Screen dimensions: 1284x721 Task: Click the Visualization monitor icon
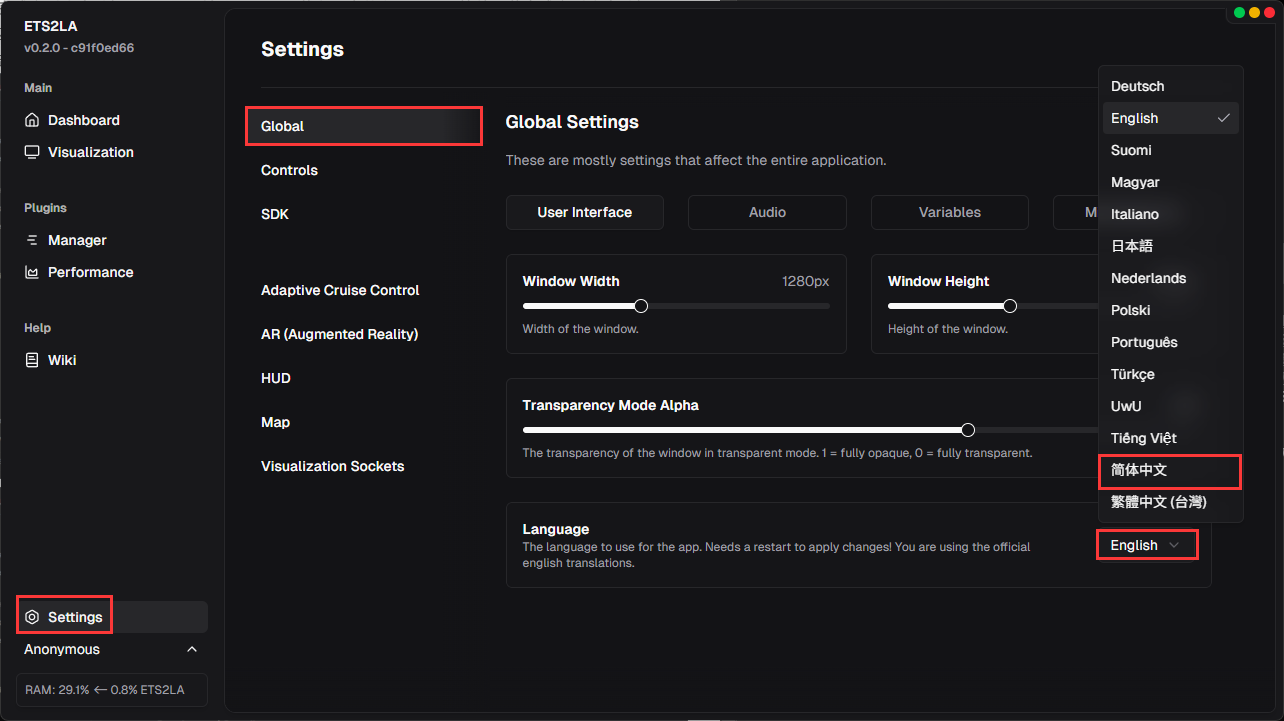32,152
